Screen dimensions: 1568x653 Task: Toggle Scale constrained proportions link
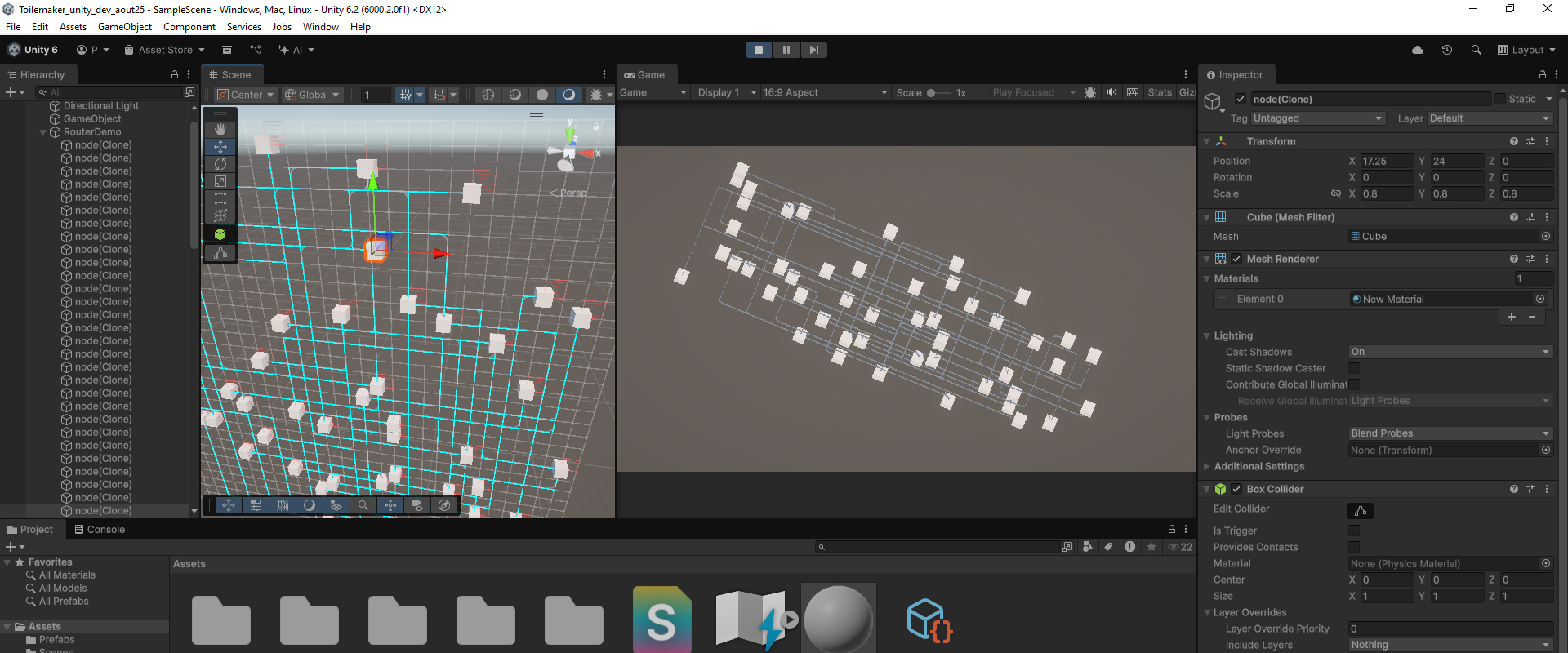tap(1336, 193)
